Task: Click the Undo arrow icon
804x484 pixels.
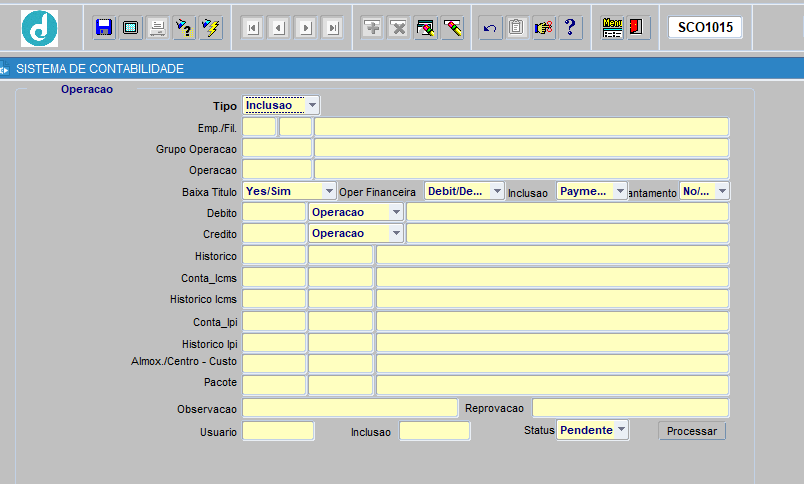Action: [x=490, y=28]
